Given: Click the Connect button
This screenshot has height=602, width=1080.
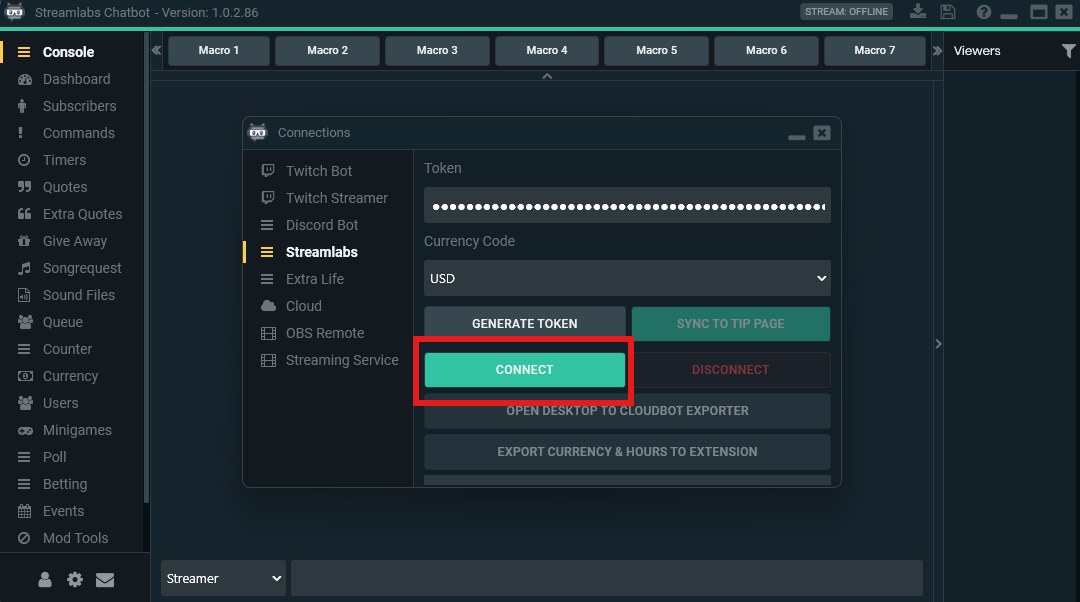Looking at the screenshot, I should tap(525, 370).
